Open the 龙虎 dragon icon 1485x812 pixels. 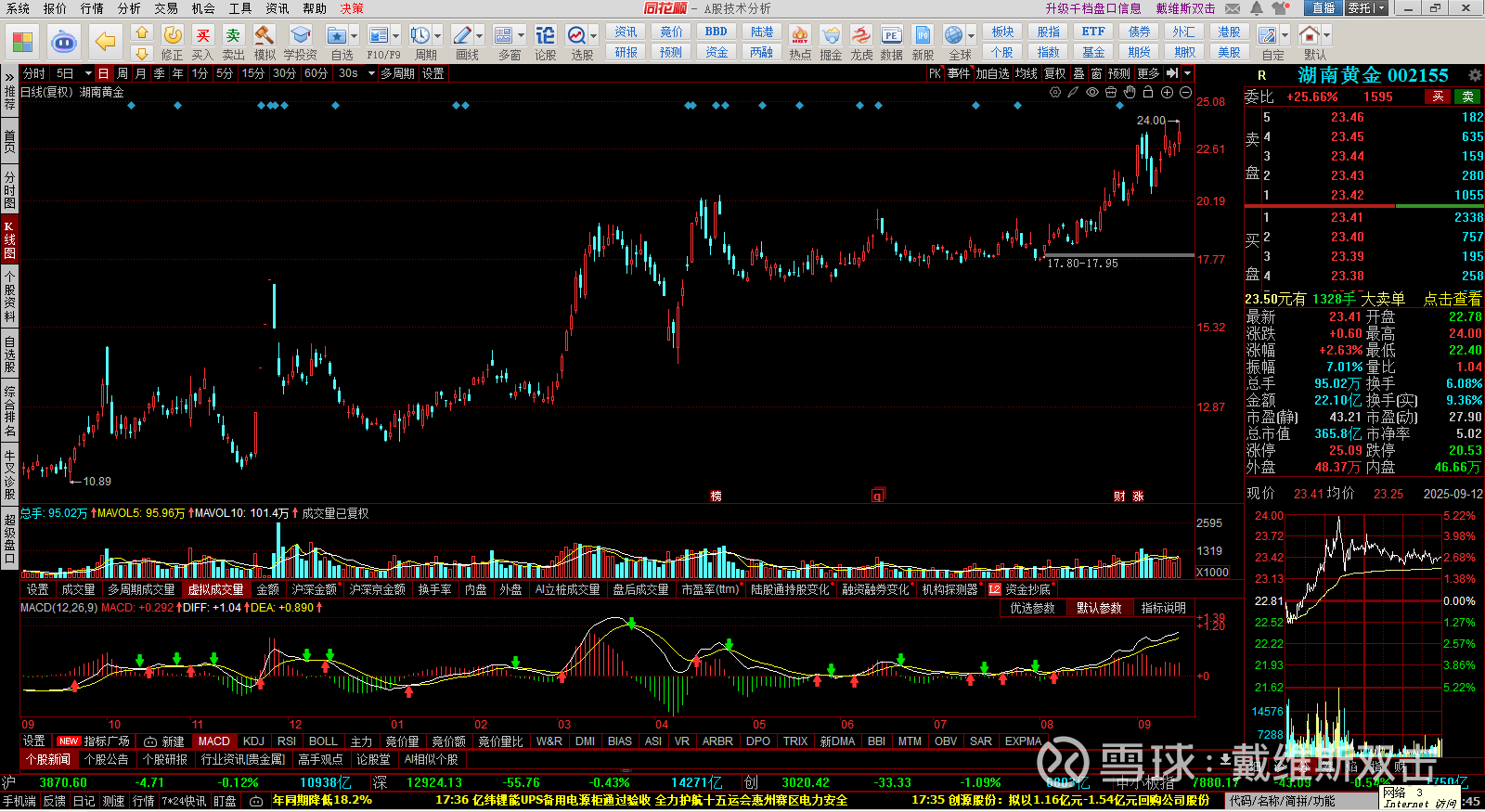861,35
